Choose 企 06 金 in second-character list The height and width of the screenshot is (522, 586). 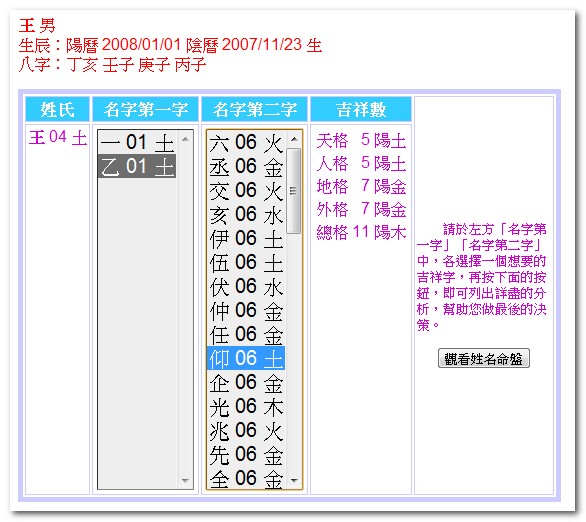(247, 382)
